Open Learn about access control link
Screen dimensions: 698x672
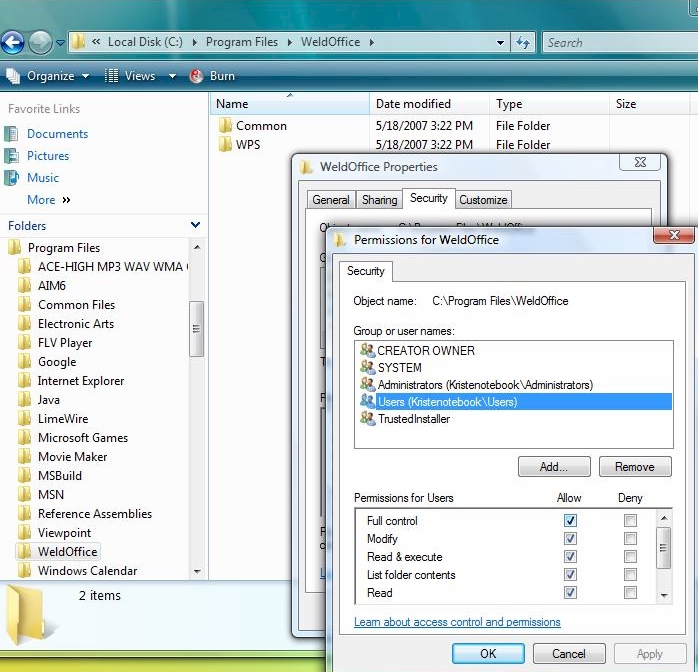point(457,622)
